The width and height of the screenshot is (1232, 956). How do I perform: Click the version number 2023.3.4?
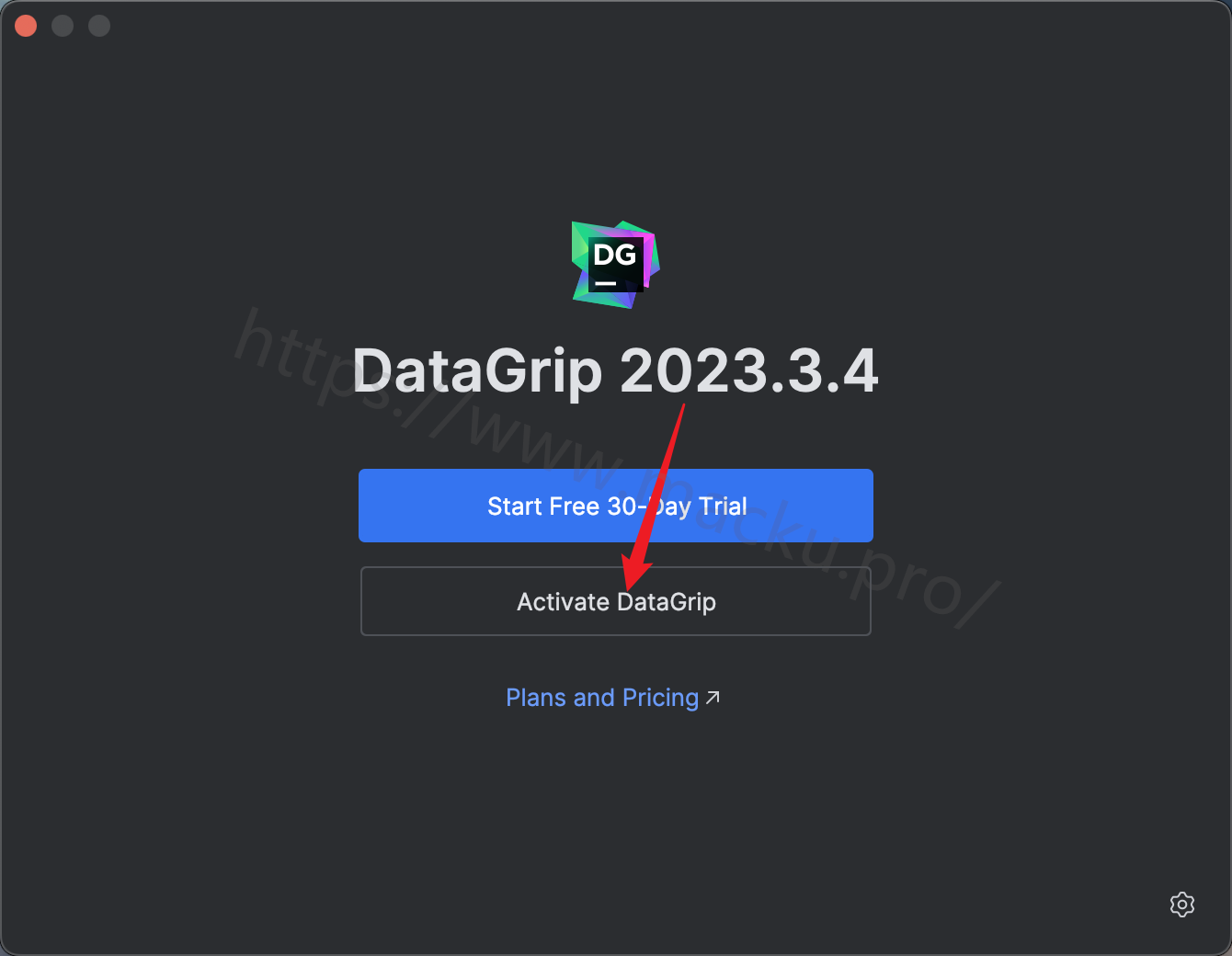749,372
